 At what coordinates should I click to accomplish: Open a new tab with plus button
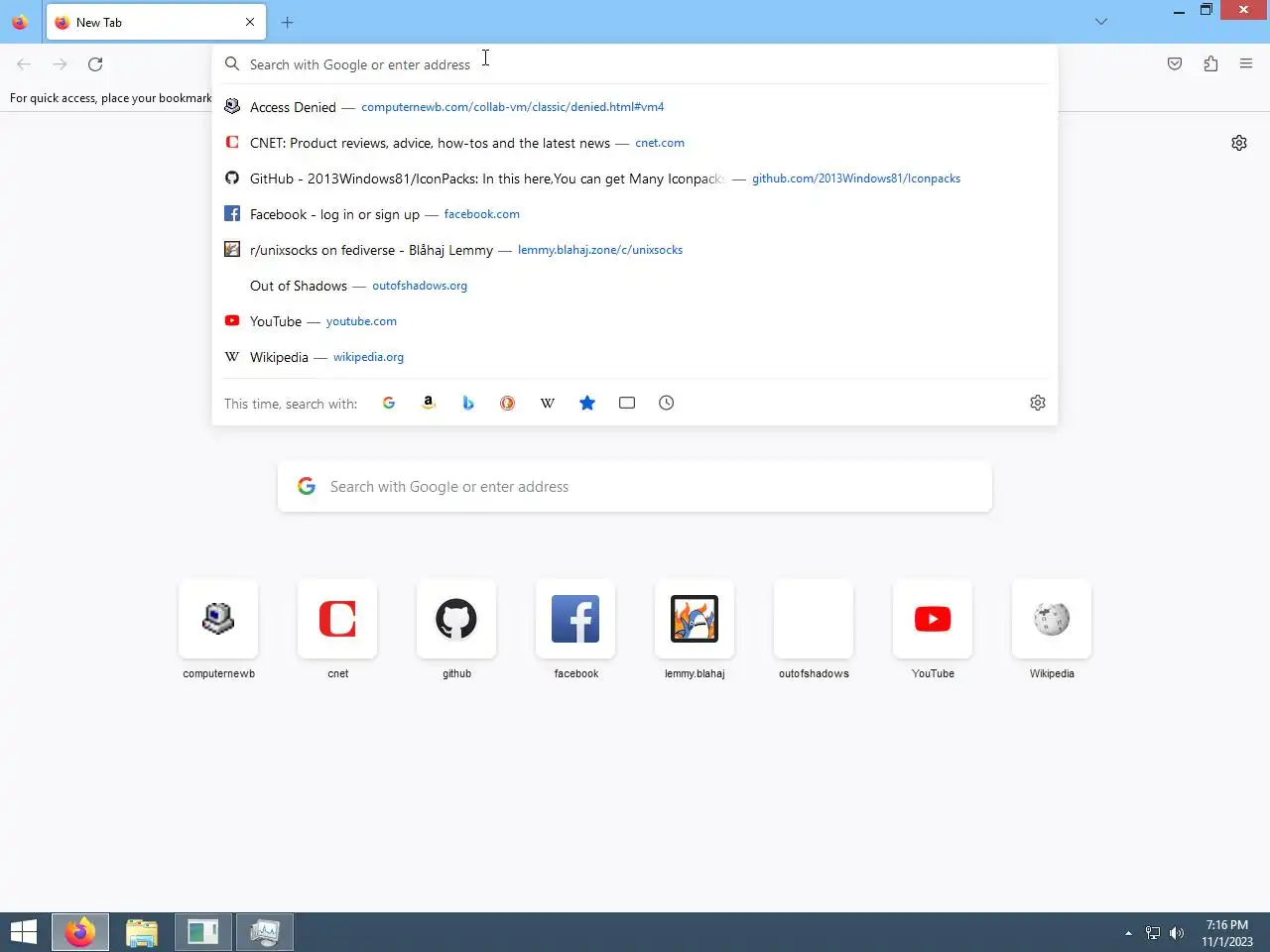(x=287, y=22)
